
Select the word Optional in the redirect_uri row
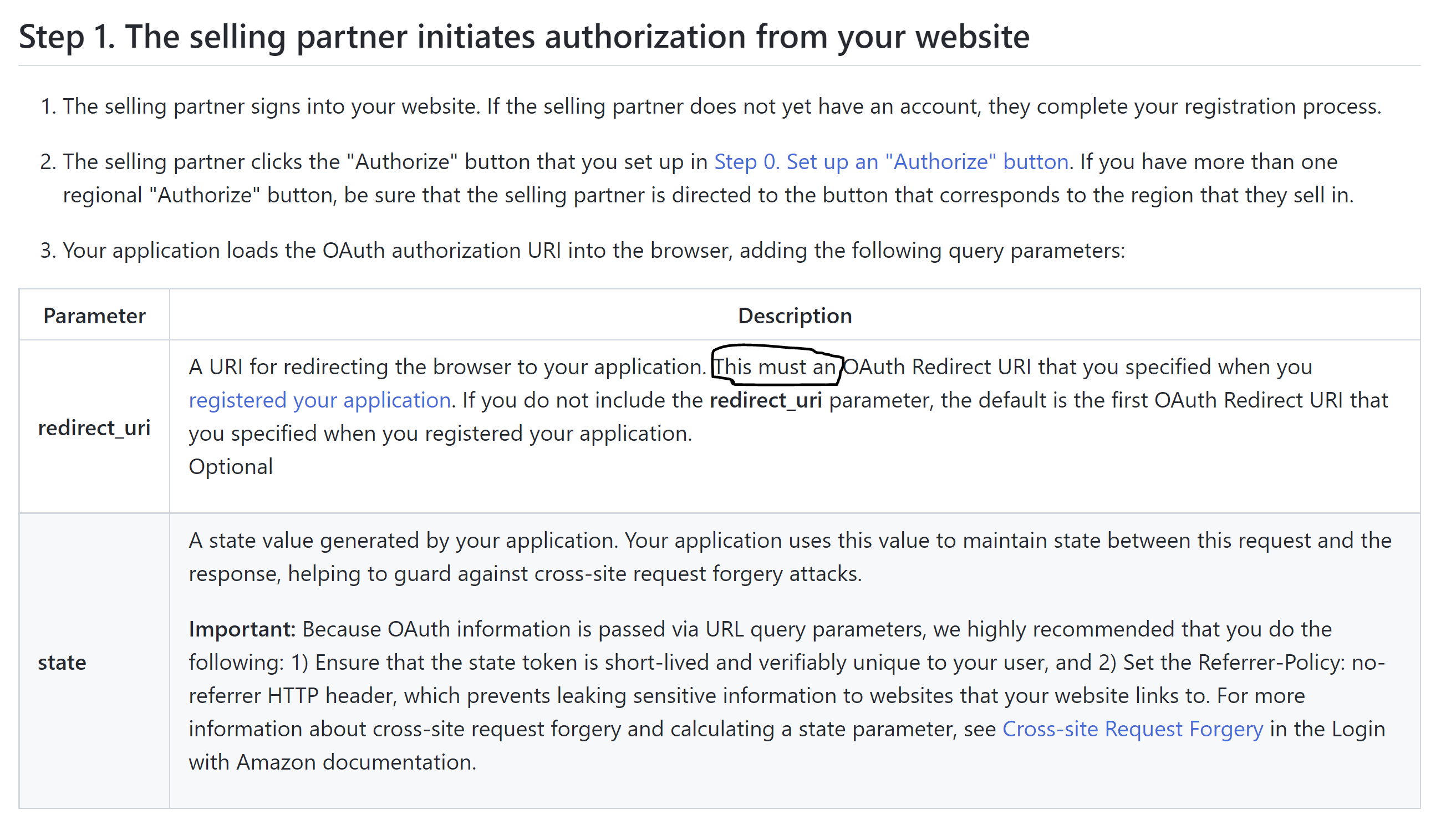click(x=230, y=466)
